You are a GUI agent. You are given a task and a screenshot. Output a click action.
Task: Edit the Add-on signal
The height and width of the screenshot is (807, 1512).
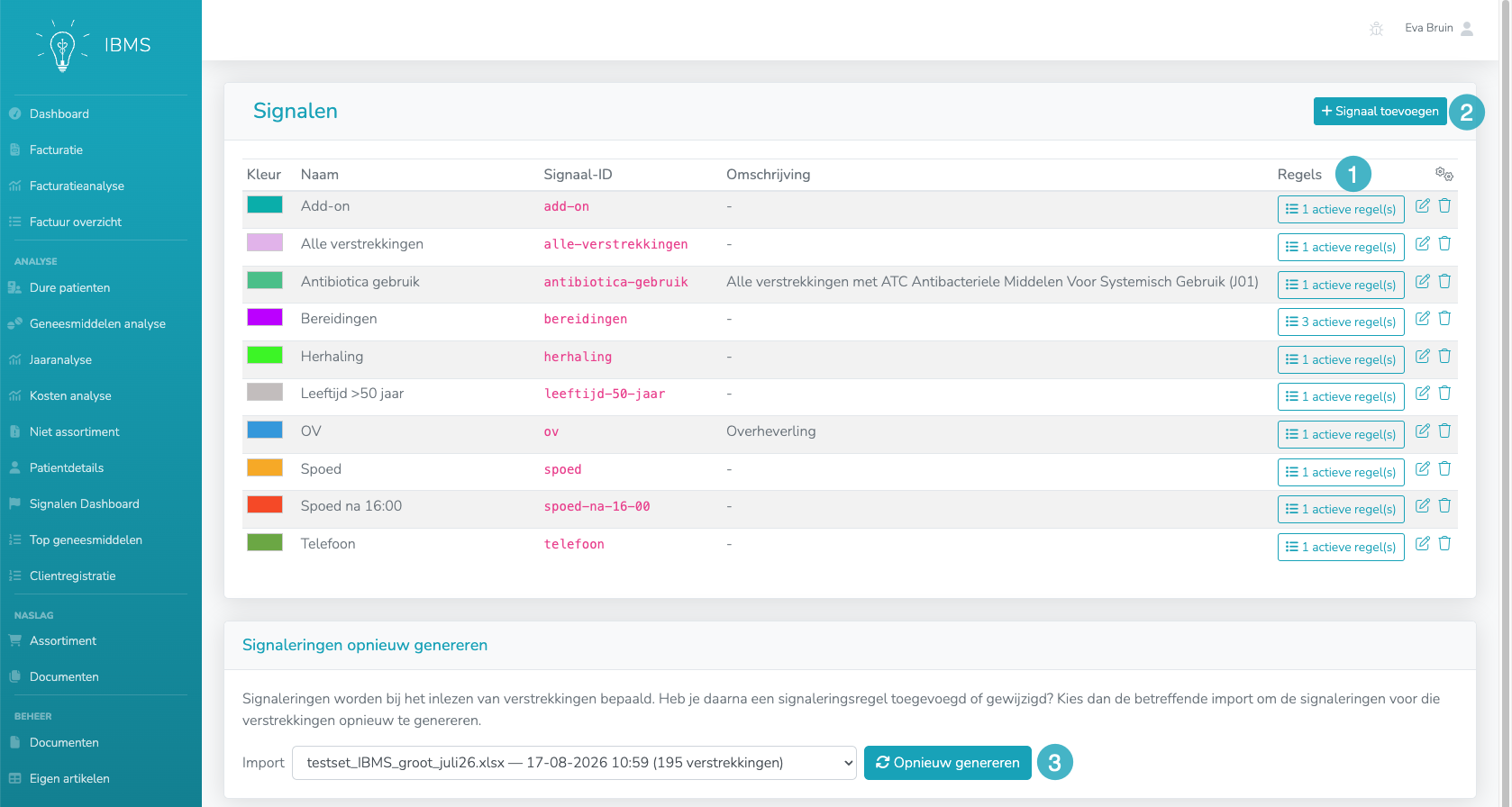[1423, 206]
